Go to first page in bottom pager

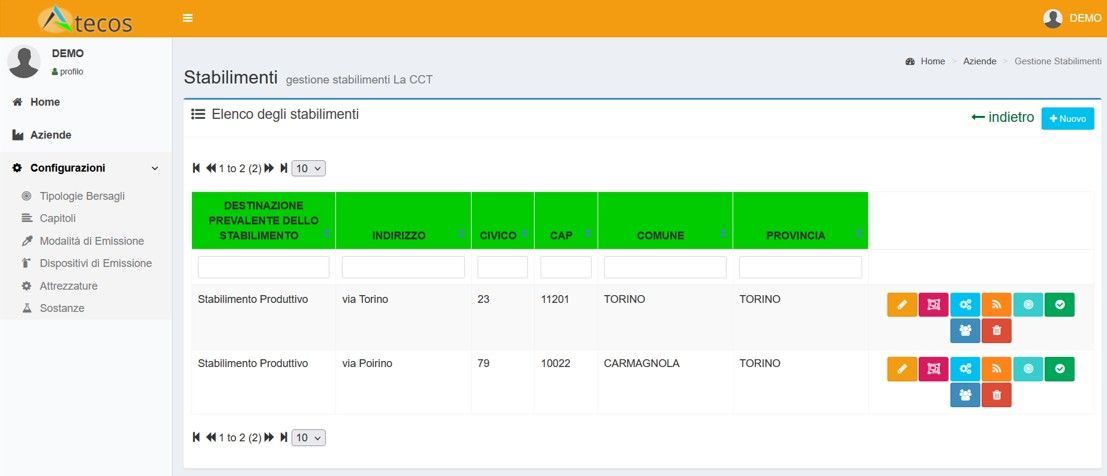(197, 437)
